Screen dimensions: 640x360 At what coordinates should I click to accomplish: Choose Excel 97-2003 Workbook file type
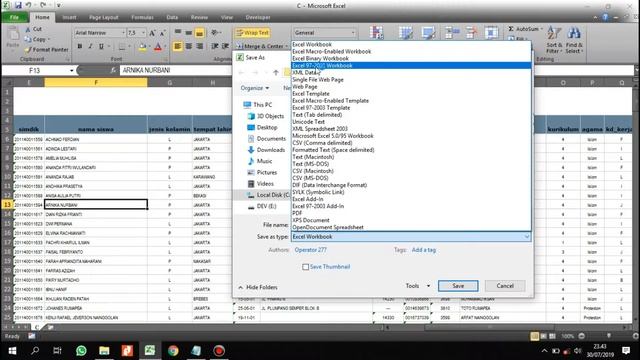[x=411, y=66]
